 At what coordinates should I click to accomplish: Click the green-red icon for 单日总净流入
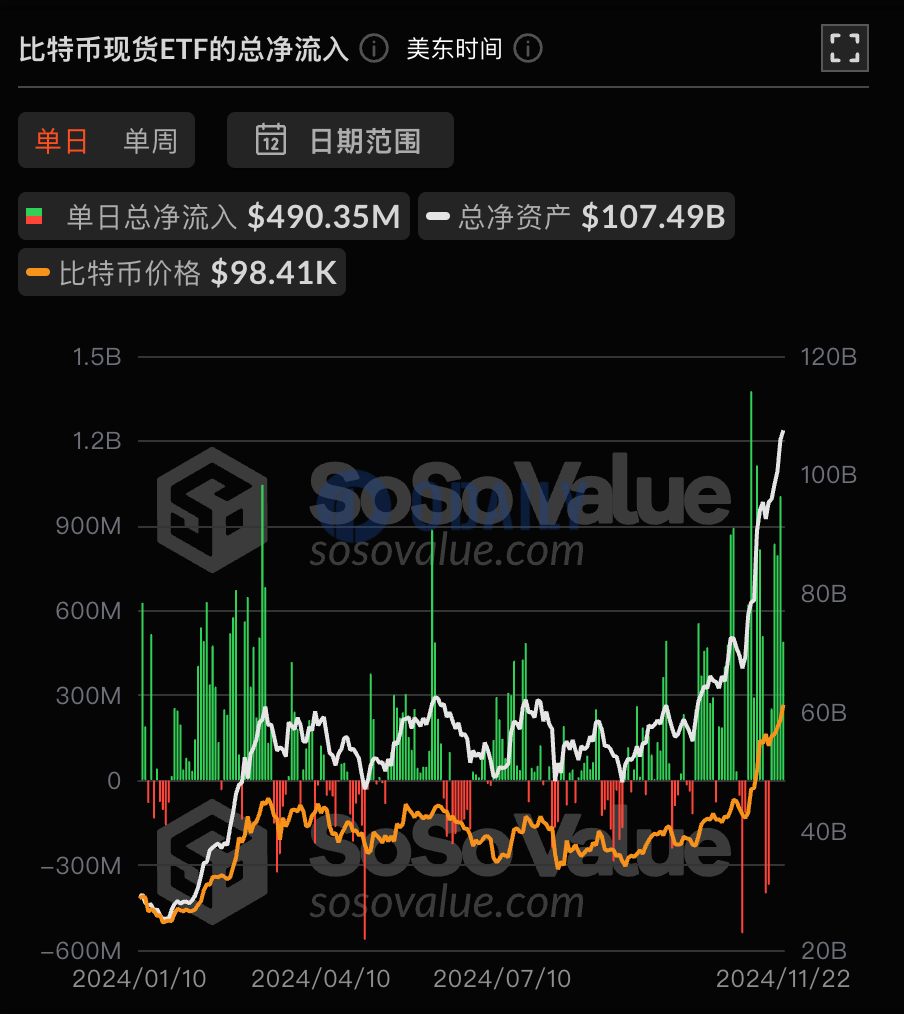[x=34, y=216]
